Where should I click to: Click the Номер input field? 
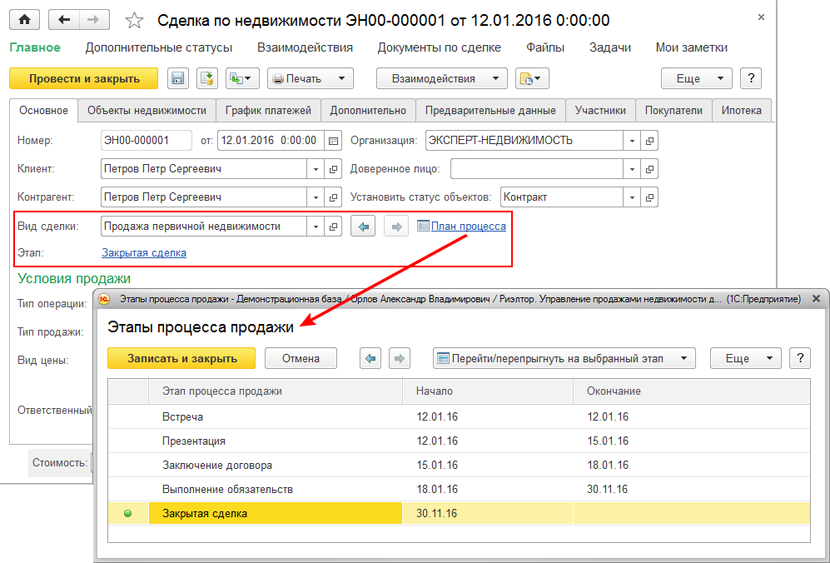(146, 141)
